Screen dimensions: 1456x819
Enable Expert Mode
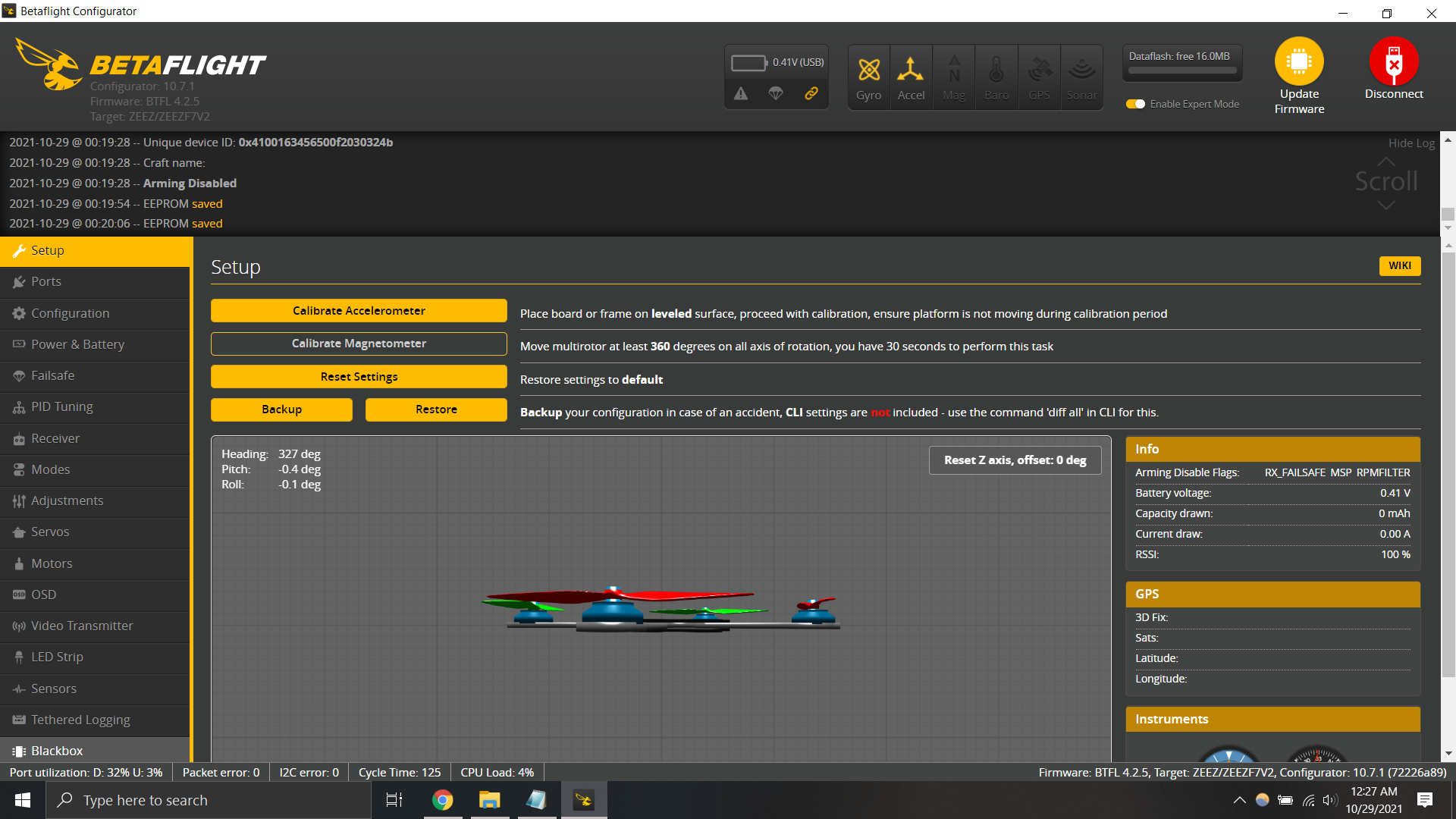coord(1135,104)
